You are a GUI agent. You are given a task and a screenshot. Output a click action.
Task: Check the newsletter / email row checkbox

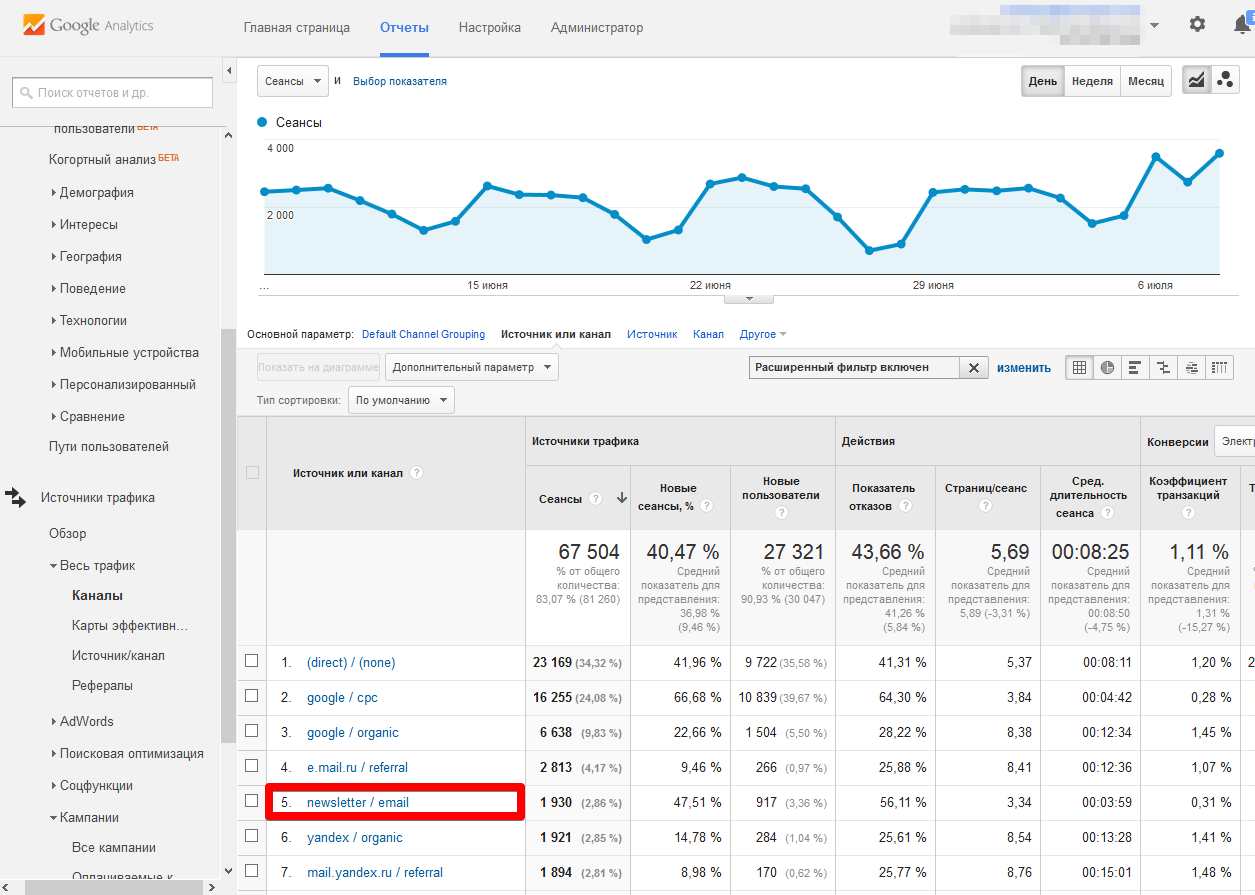[x=252, y=802]
